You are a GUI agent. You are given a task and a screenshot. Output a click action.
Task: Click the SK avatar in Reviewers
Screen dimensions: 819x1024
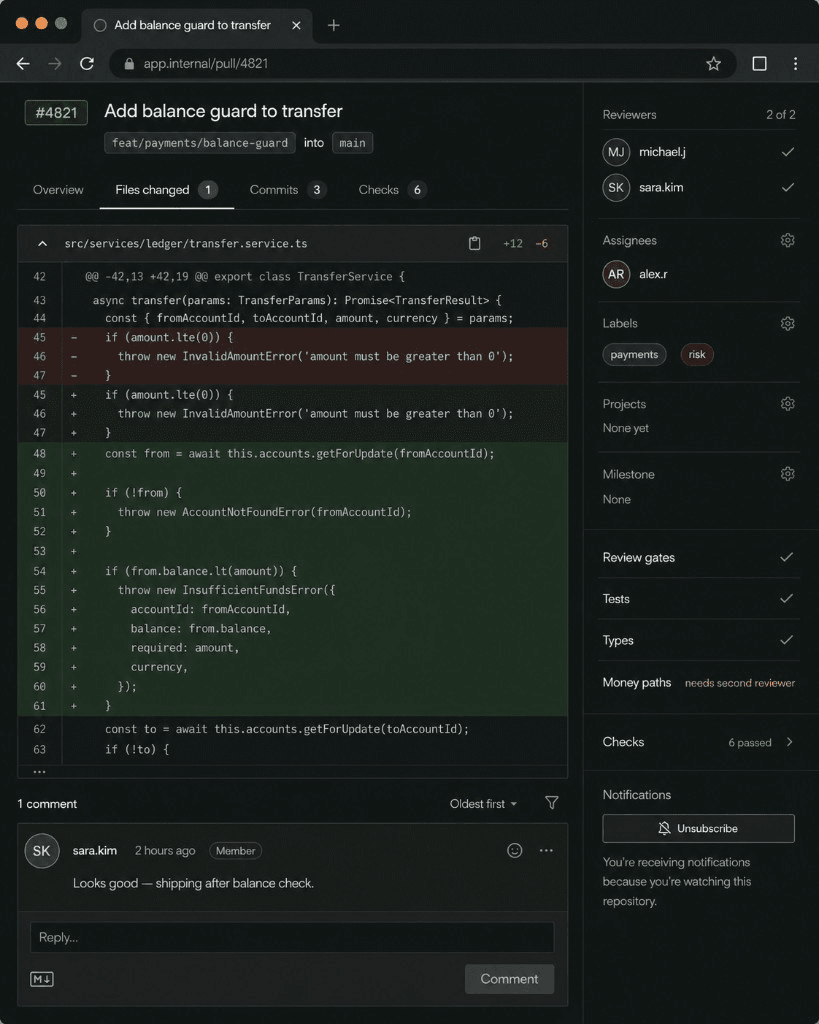[616, 187]
